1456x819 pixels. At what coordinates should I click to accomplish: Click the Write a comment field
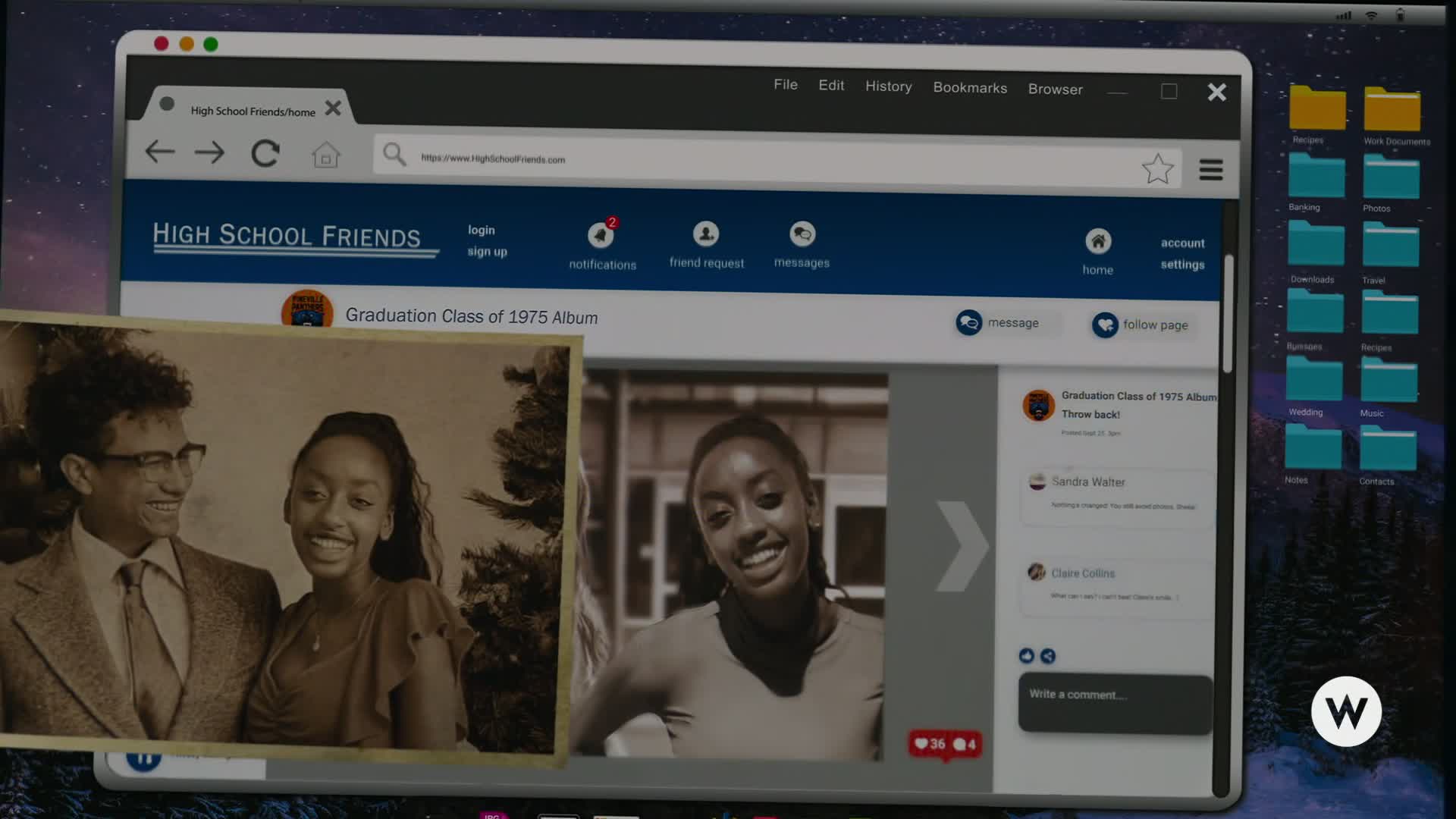(1115, 704)
